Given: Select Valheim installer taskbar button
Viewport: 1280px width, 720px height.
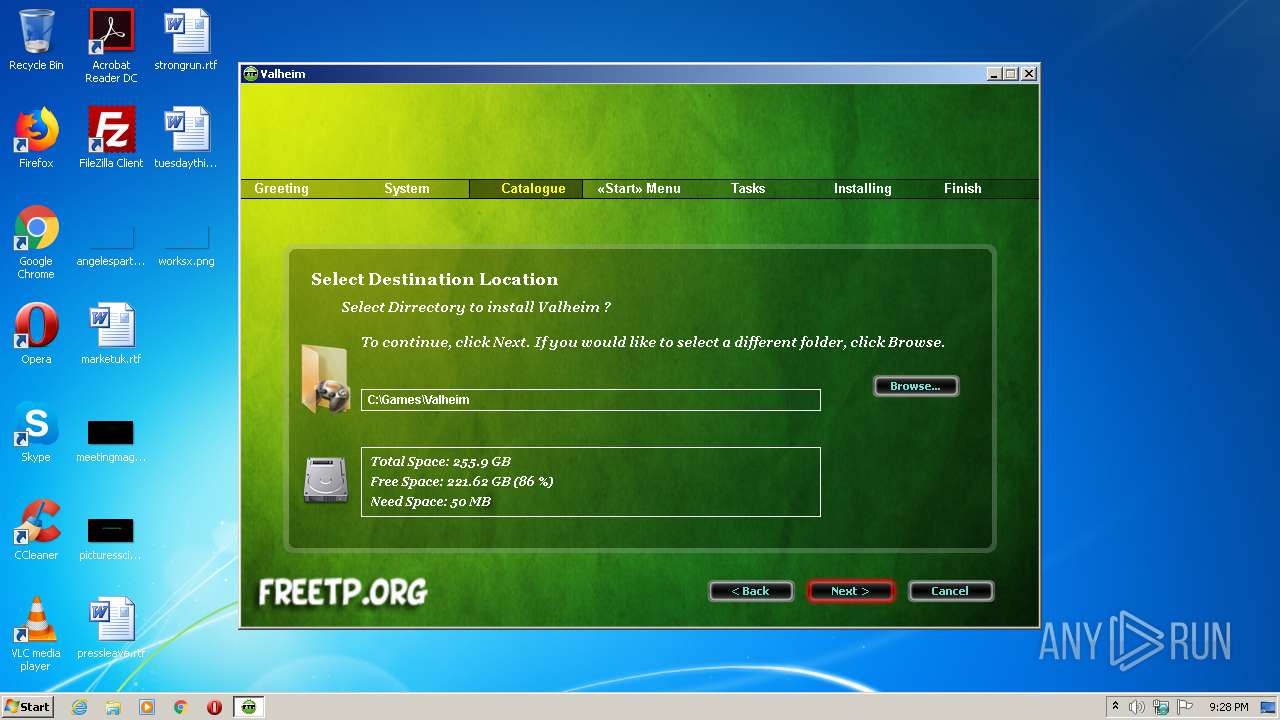Looking at the screenshot, I should pyautogui.click(x=249, y=707).
